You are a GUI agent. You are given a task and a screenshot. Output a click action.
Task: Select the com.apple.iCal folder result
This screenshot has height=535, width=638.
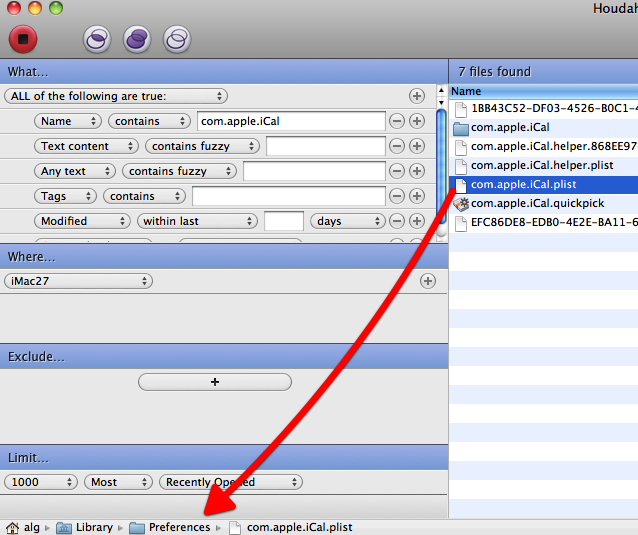click(x=544, y=127)
